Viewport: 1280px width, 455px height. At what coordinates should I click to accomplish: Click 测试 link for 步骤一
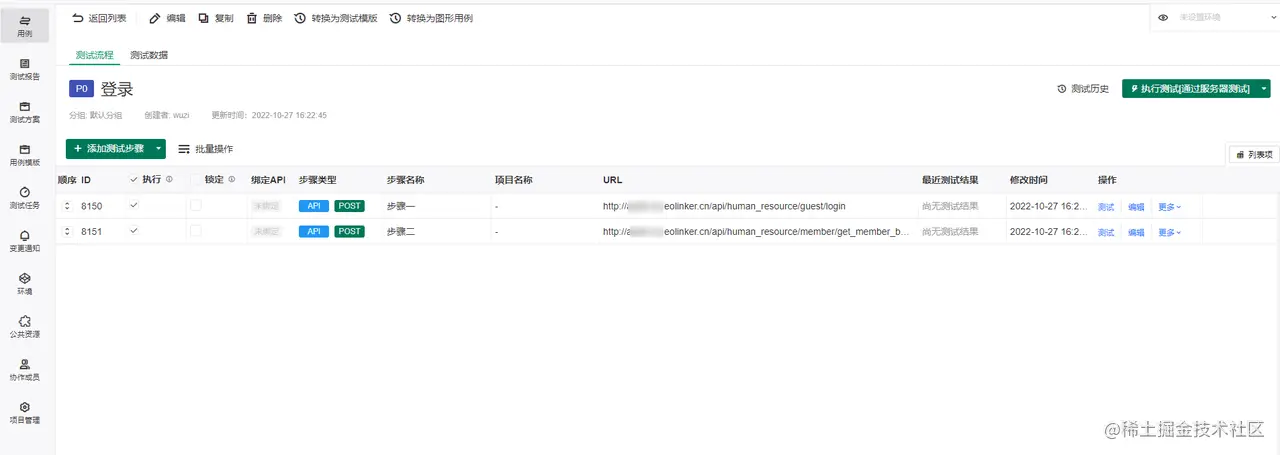[1106, 207]
